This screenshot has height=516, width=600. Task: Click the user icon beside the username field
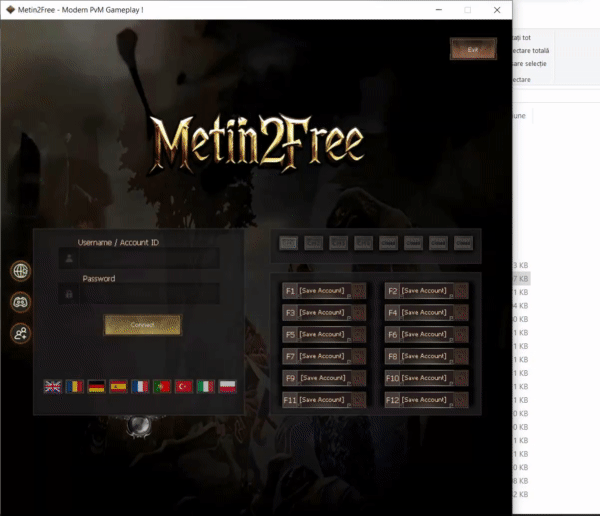click(x=69, y=258)
